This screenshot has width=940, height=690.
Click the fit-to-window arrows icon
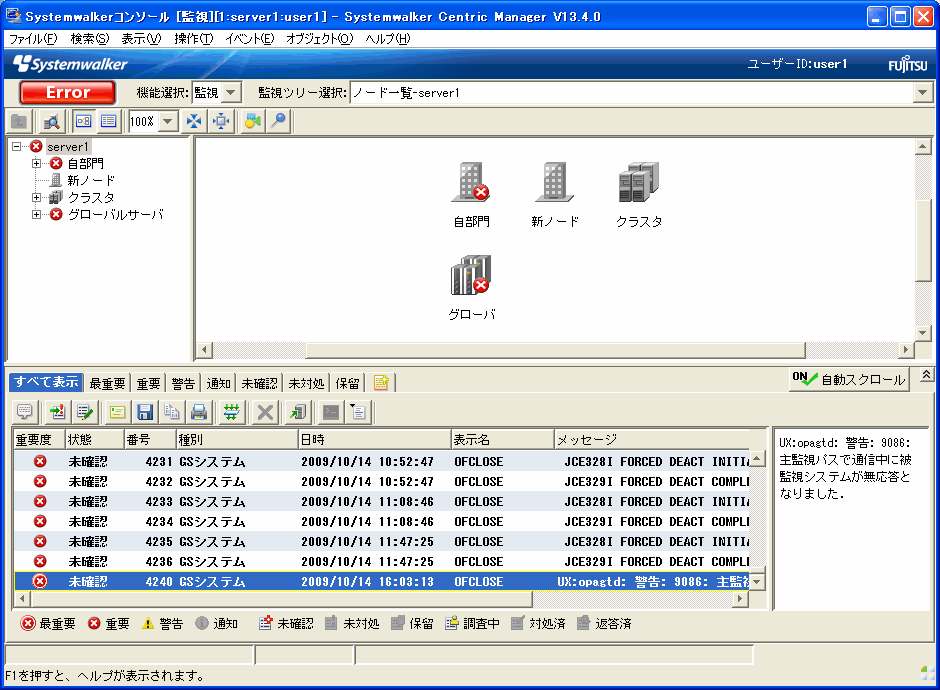click(194, 122)
